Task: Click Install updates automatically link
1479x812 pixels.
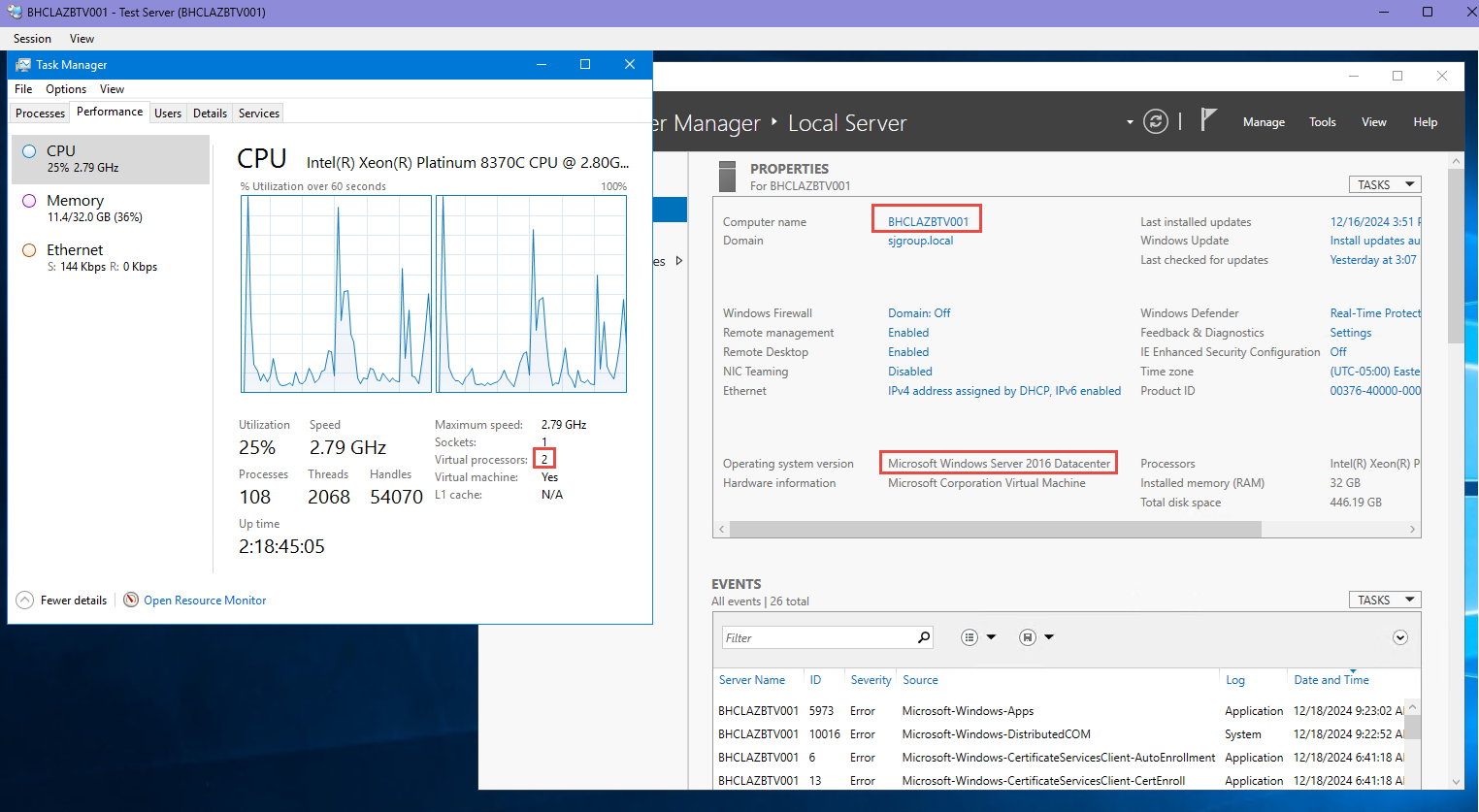Action: [x=1375, y=241]
